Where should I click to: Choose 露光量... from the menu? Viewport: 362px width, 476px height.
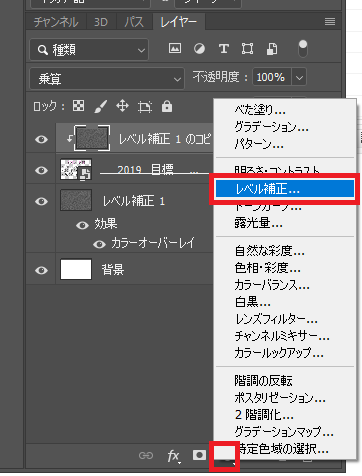[285, 223]
